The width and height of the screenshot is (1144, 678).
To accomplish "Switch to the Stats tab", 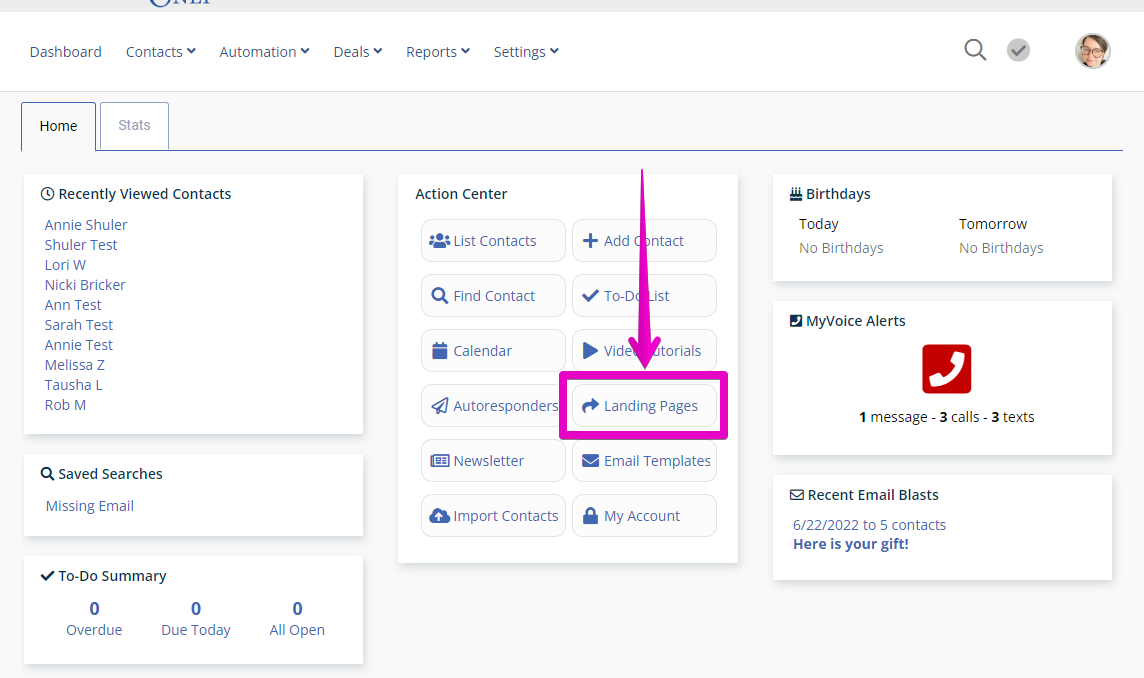I will pos(133,125).
